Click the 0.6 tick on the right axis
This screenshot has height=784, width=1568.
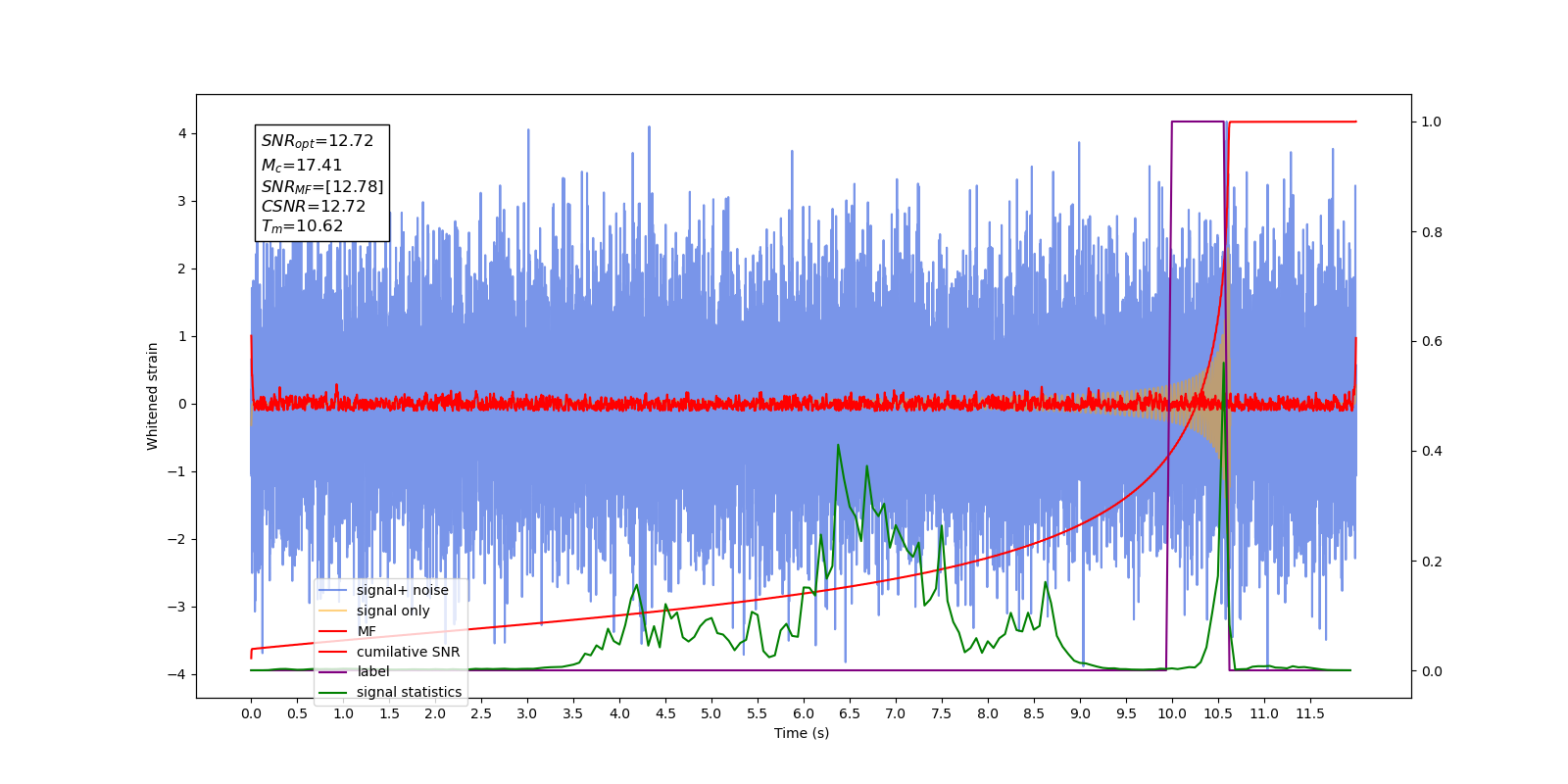(1432, 341)
